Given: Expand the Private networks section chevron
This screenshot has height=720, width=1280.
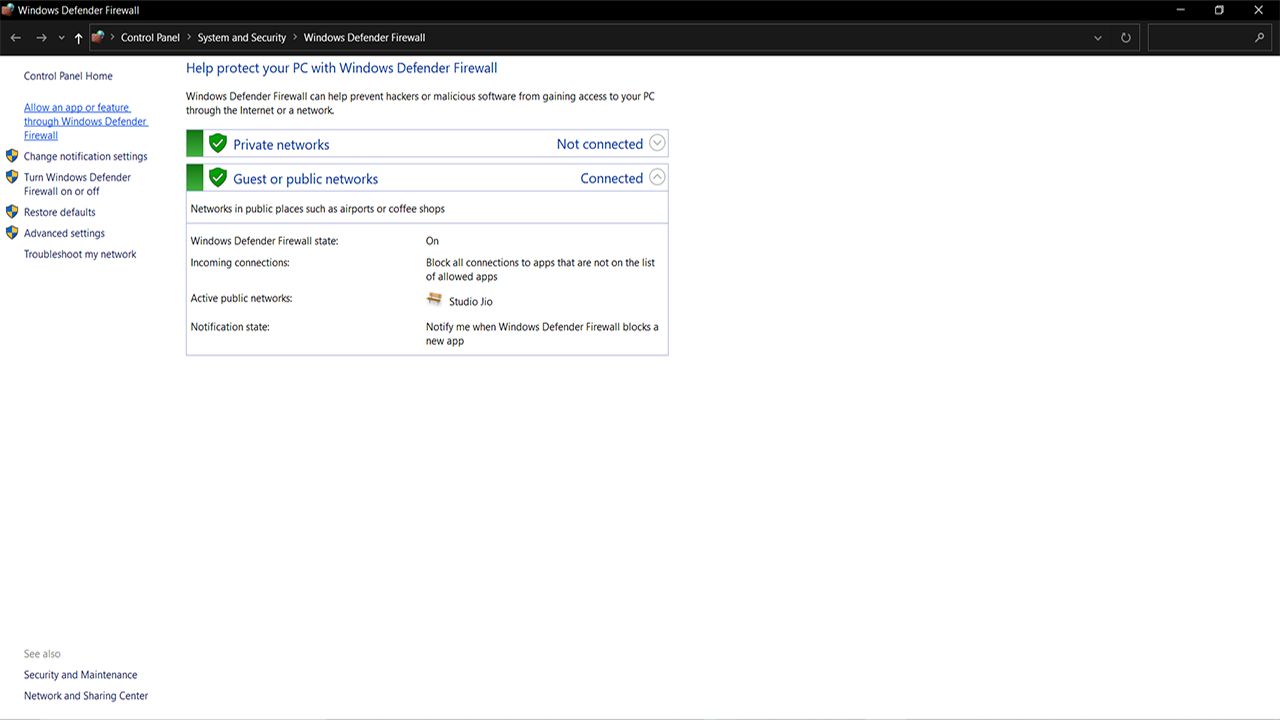Looking at the screenshot, I should click(x=657, y=143).
